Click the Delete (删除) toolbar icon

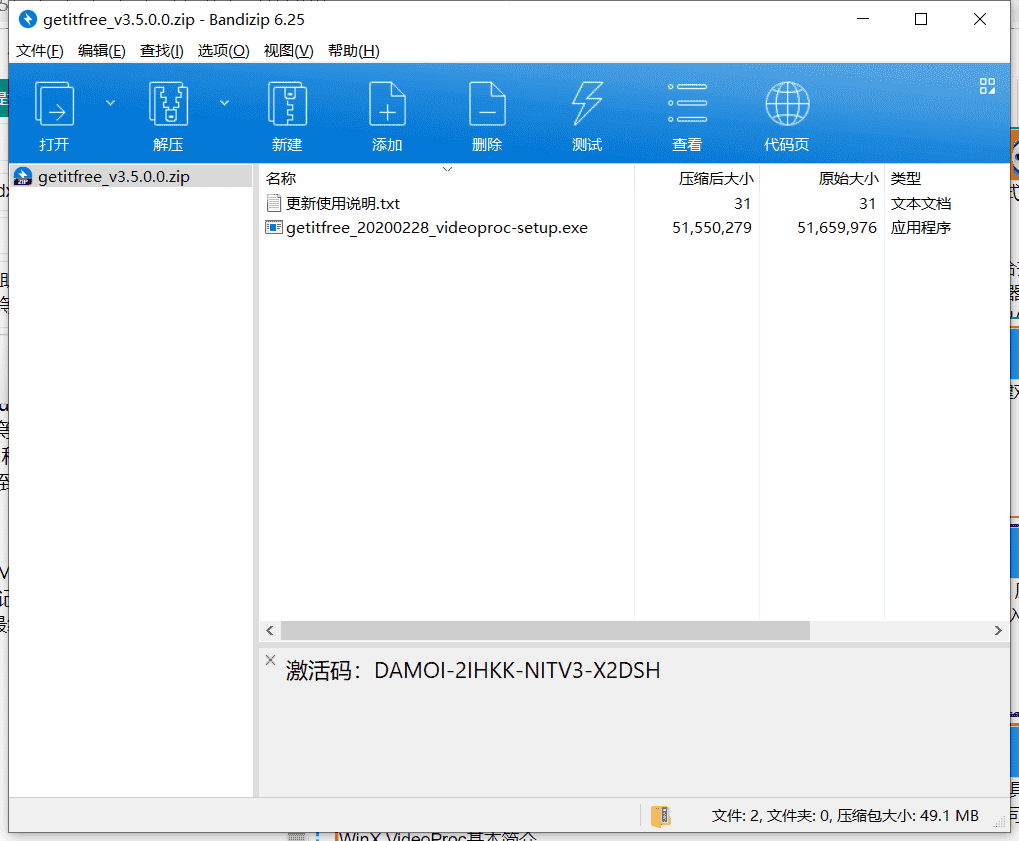(x=487, y=103)
